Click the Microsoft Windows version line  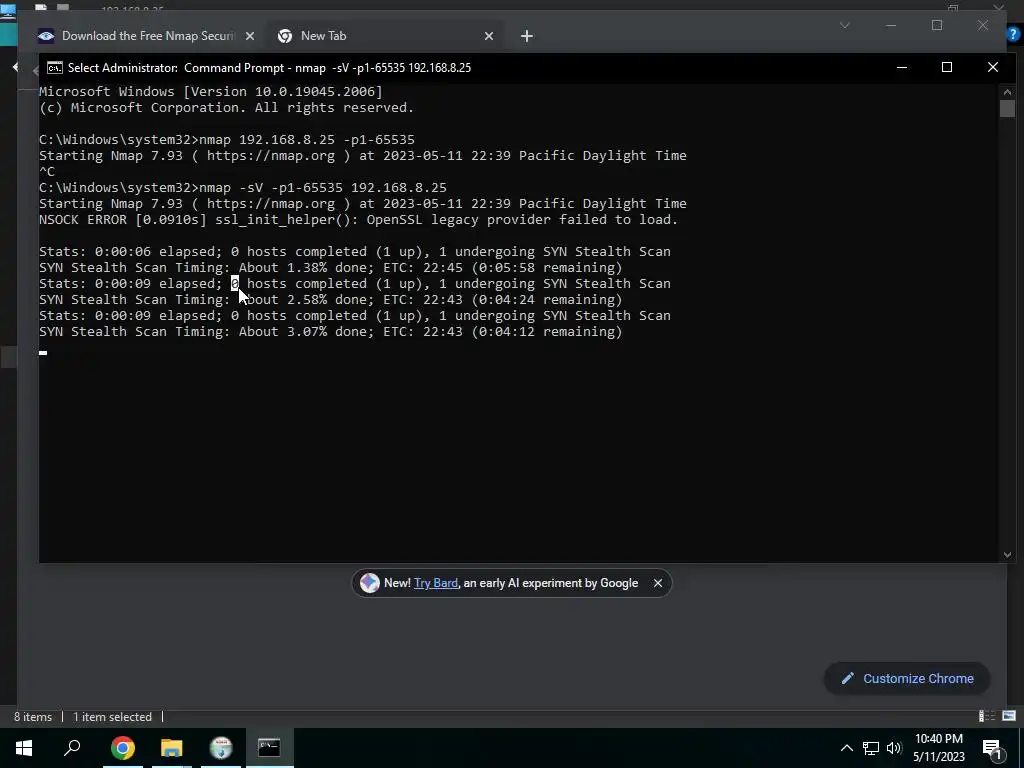click(211, 91)
